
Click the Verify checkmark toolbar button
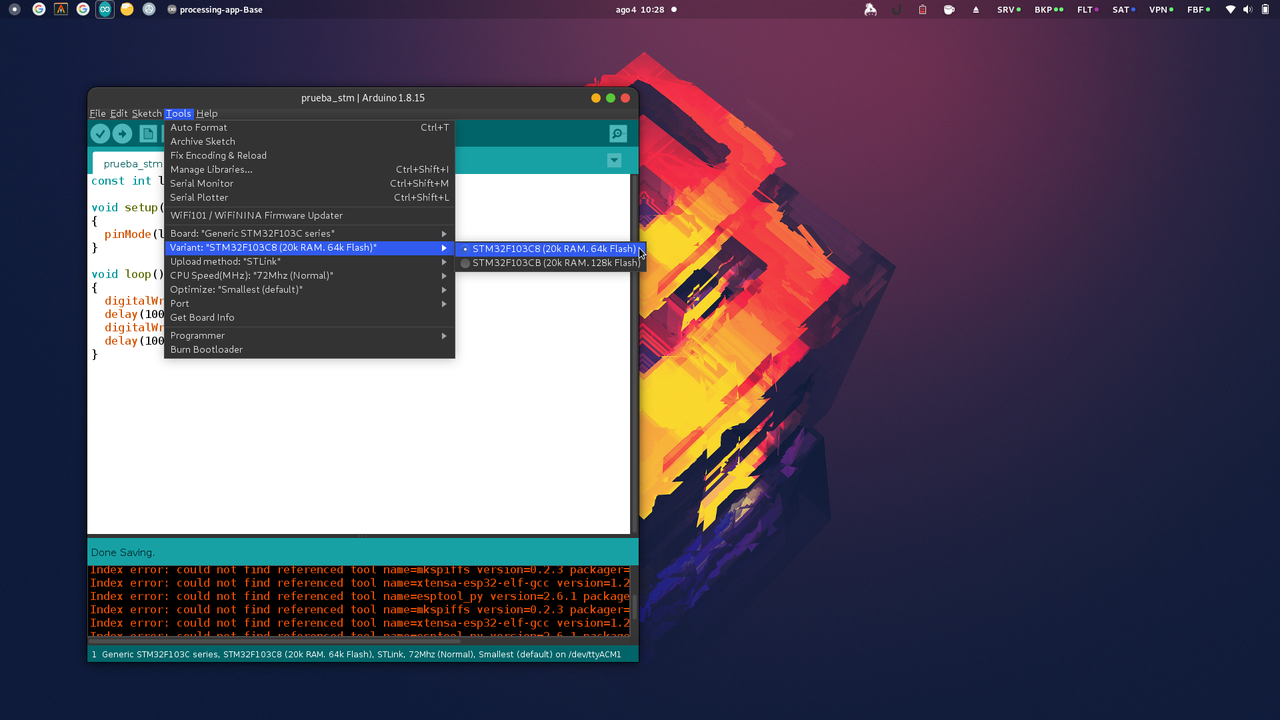coord(100,134)
